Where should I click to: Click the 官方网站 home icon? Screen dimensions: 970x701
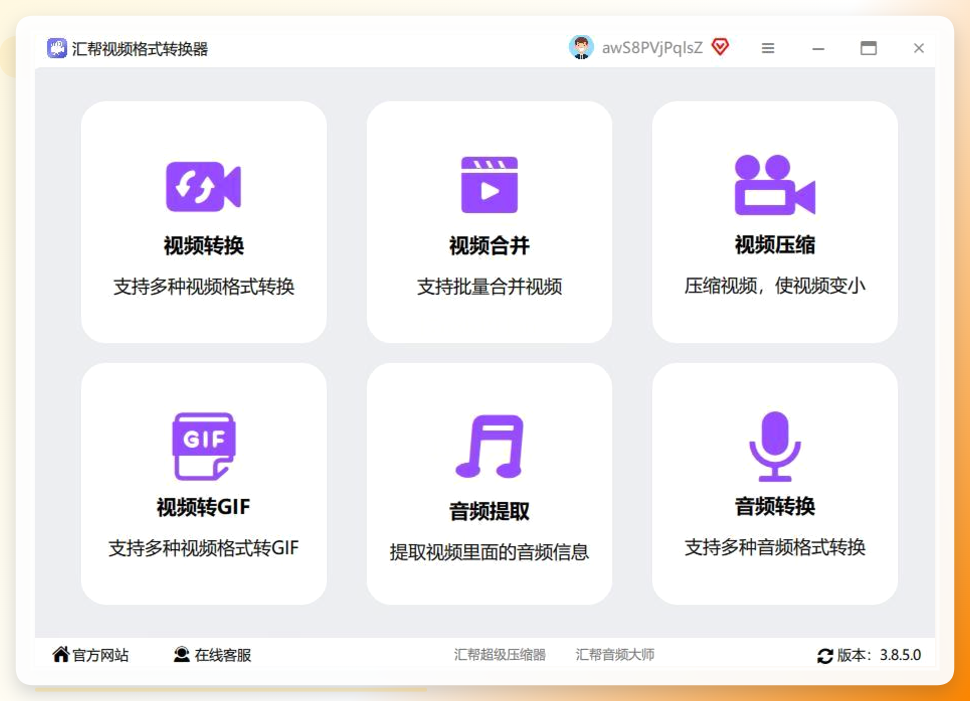tap(61, 654)
